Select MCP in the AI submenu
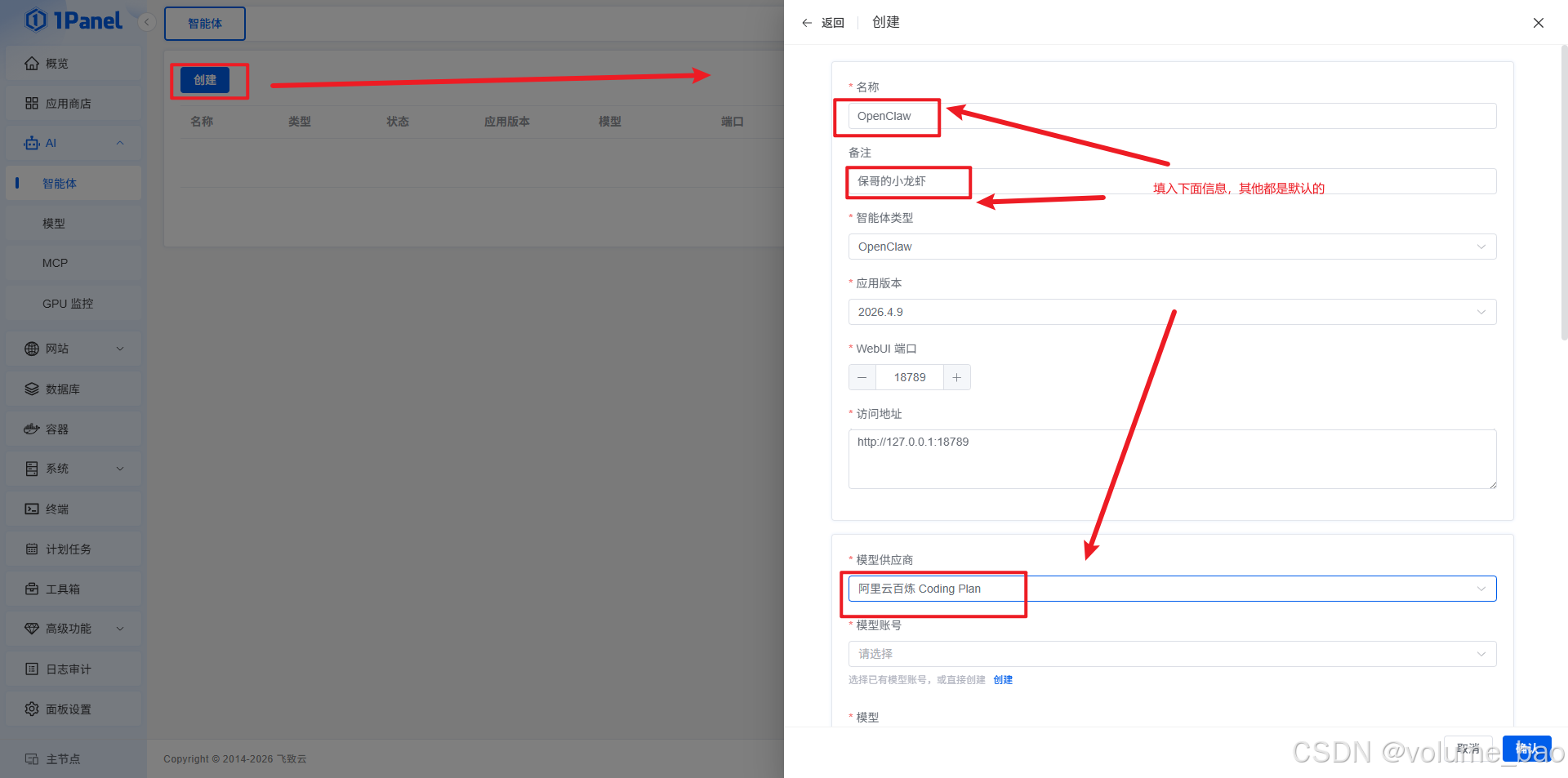Screen dimensions: 1568x778 coord(73,263)
